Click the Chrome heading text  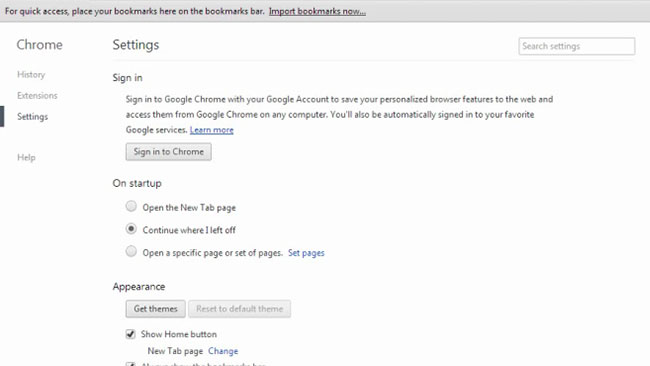(39, 45)
